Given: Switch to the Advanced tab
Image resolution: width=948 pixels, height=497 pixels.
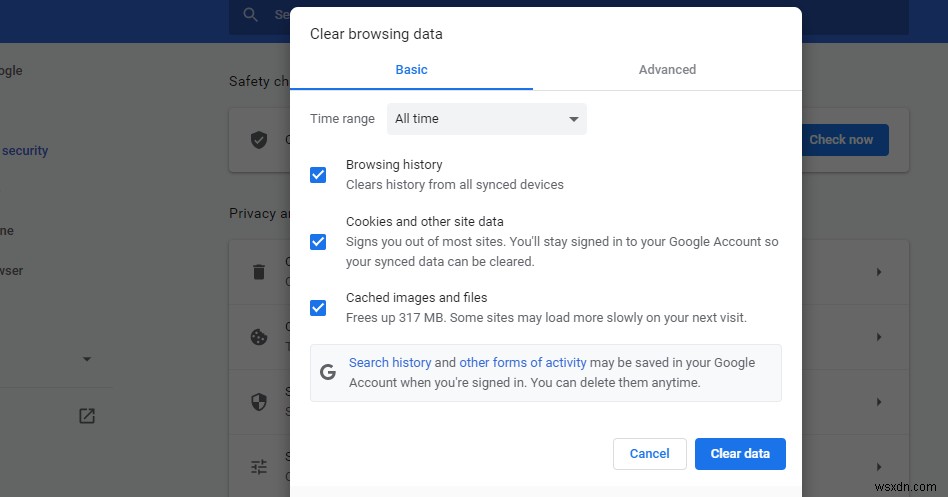Looking at the screenshot, I should click(x=667, y=70).
